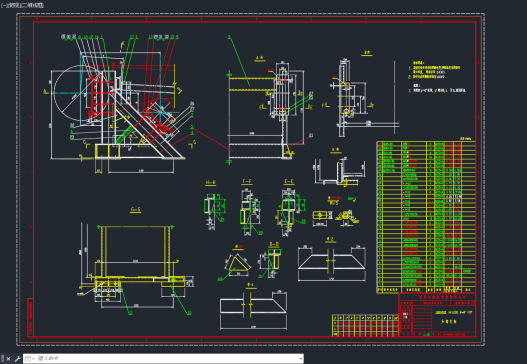Select the E-E section view label

tap(289, 181)
